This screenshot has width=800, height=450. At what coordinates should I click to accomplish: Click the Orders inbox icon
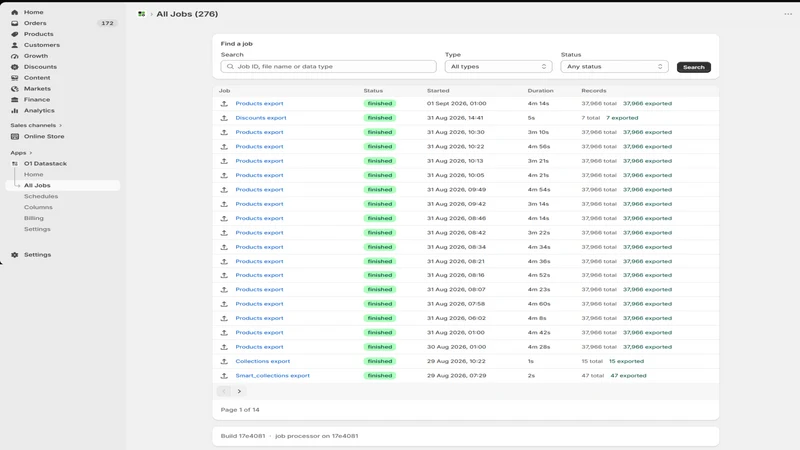(x=14, y=23)
